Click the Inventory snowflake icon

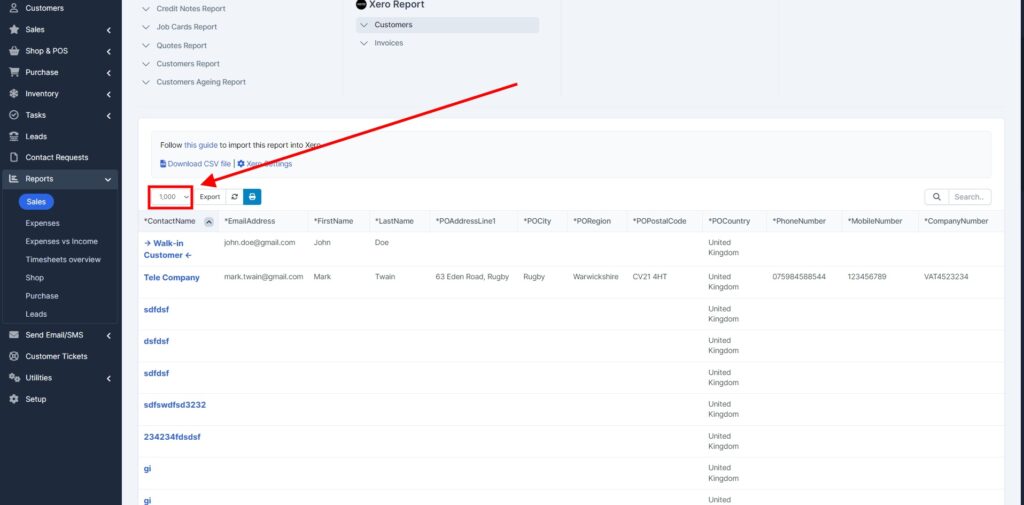[x=14, y=94]
